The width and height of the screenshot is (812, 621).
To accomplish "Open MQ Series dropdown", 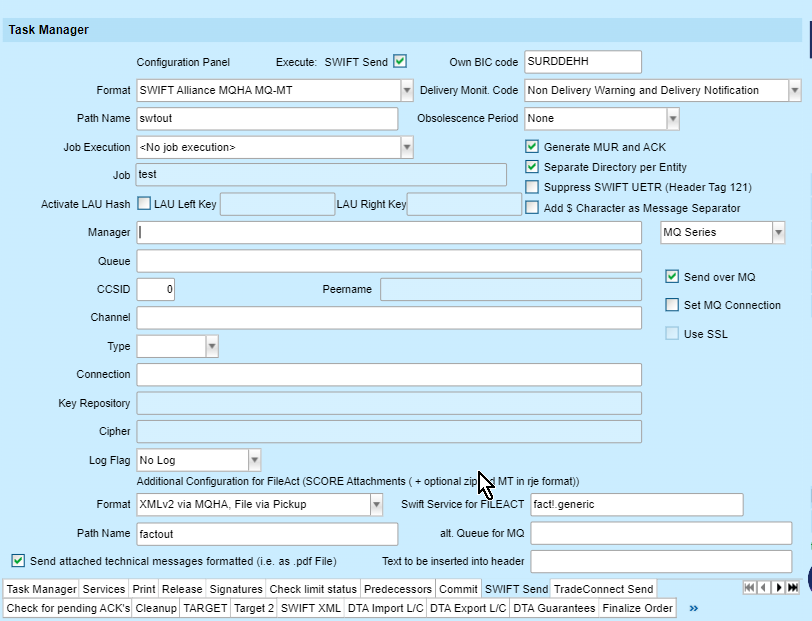I will click(x=778, y=233).
